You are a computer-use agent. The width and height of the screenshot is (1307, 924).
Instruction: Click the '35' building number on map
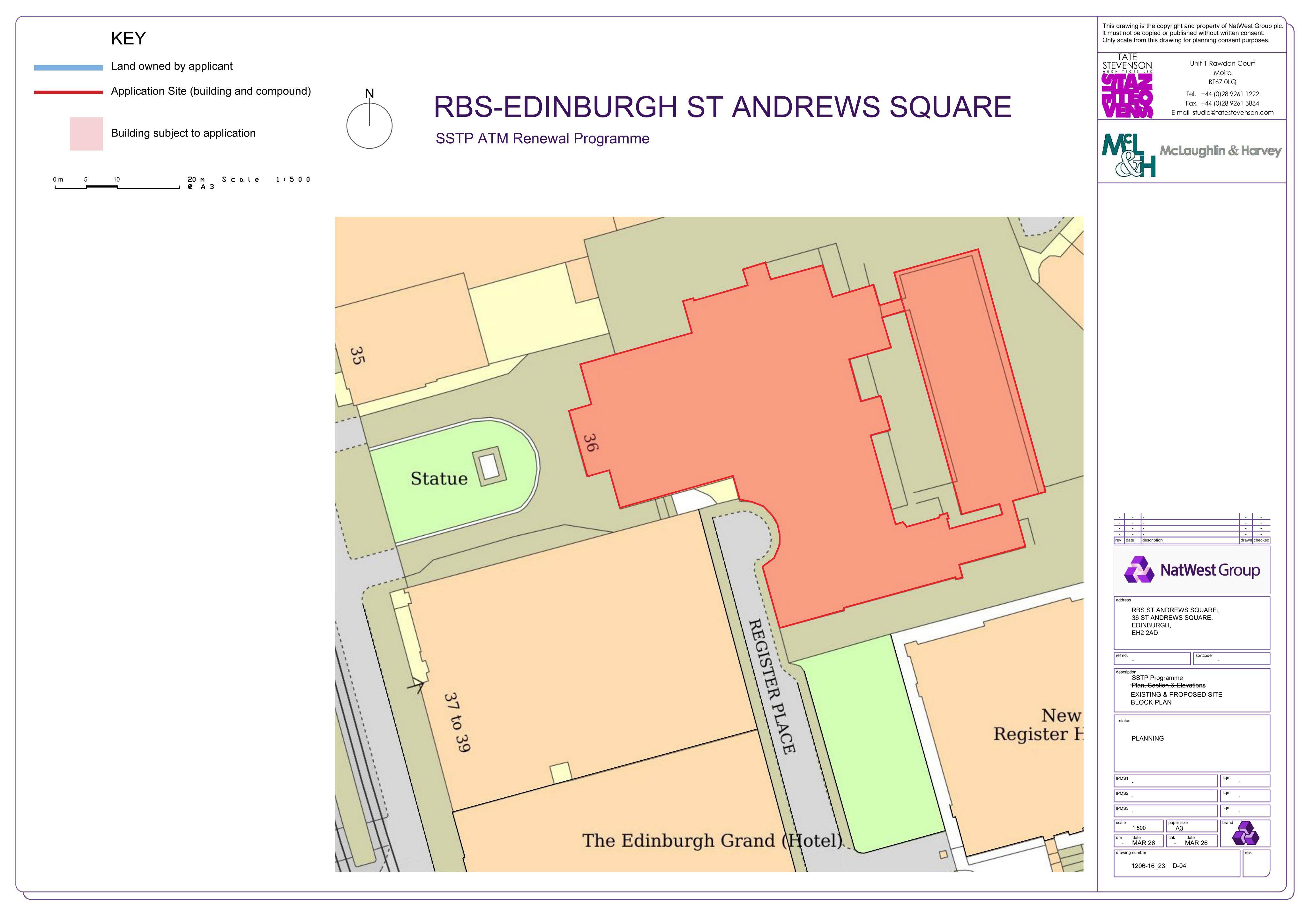357,356
